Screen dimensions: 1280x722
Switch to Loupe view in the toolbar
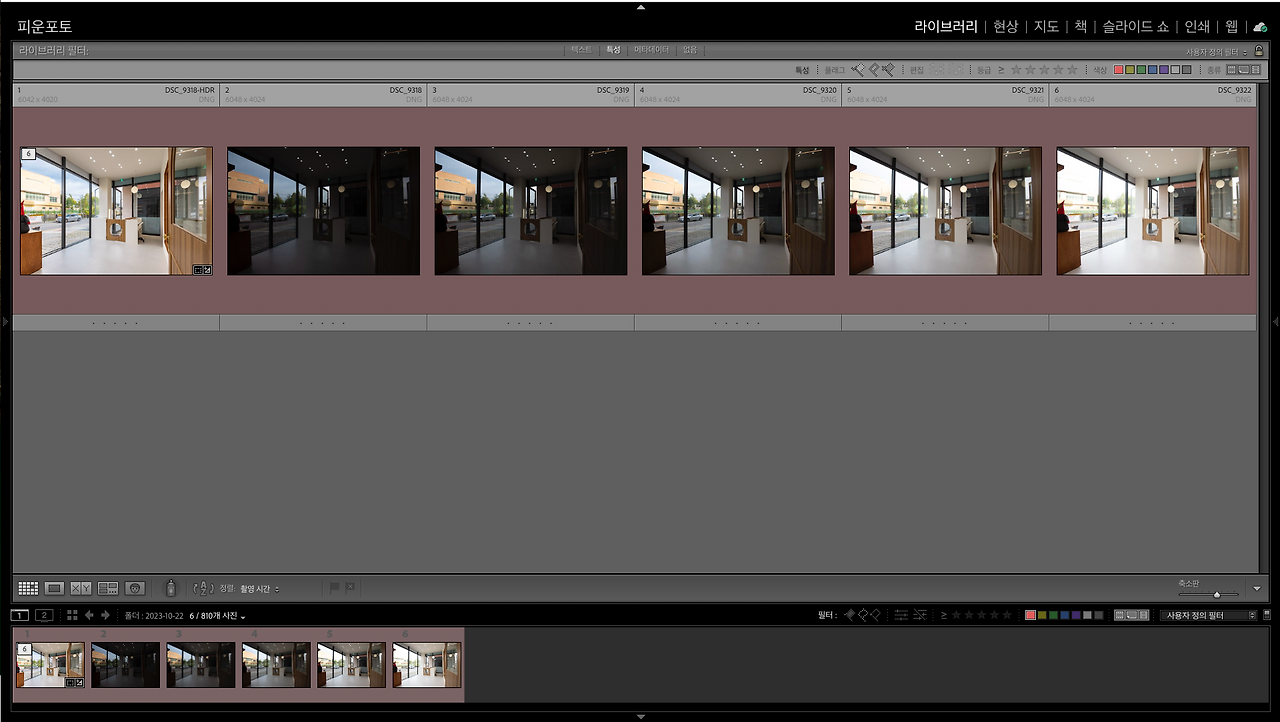pyautogui.click(x=55, y=589)
